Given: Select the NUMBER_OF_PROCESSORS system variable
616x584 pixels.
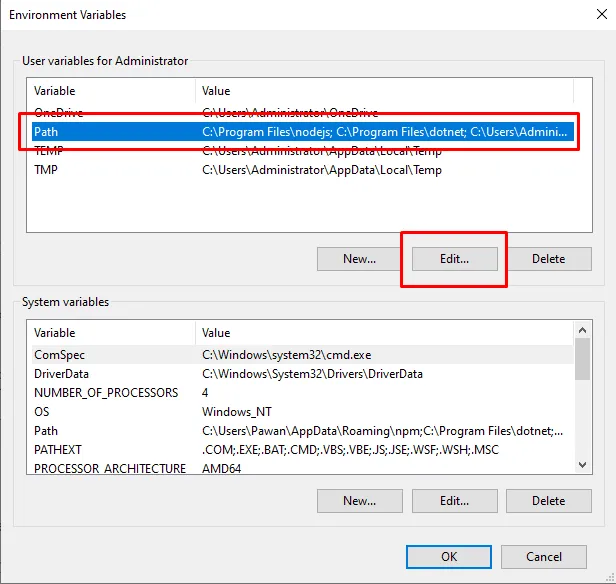Looking at the screenshot, I should tap(302, 392).
